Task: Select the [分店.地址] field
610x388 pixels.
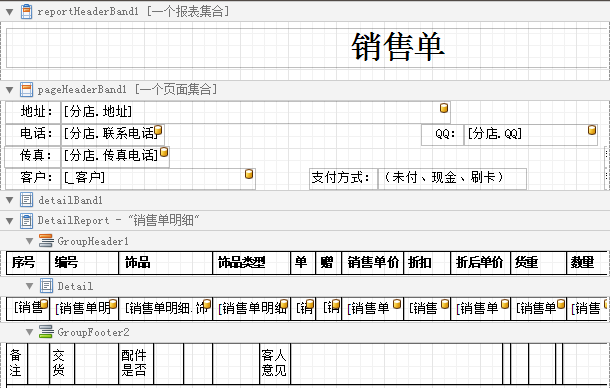Action: [x=256, y=112]
